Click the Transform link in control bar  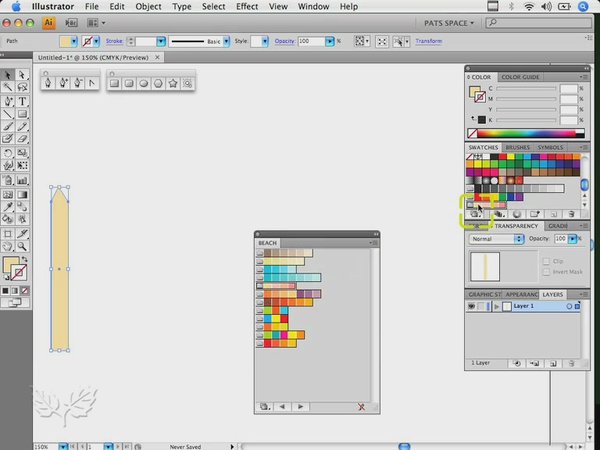pyautogui.click(x=429, y=42)
